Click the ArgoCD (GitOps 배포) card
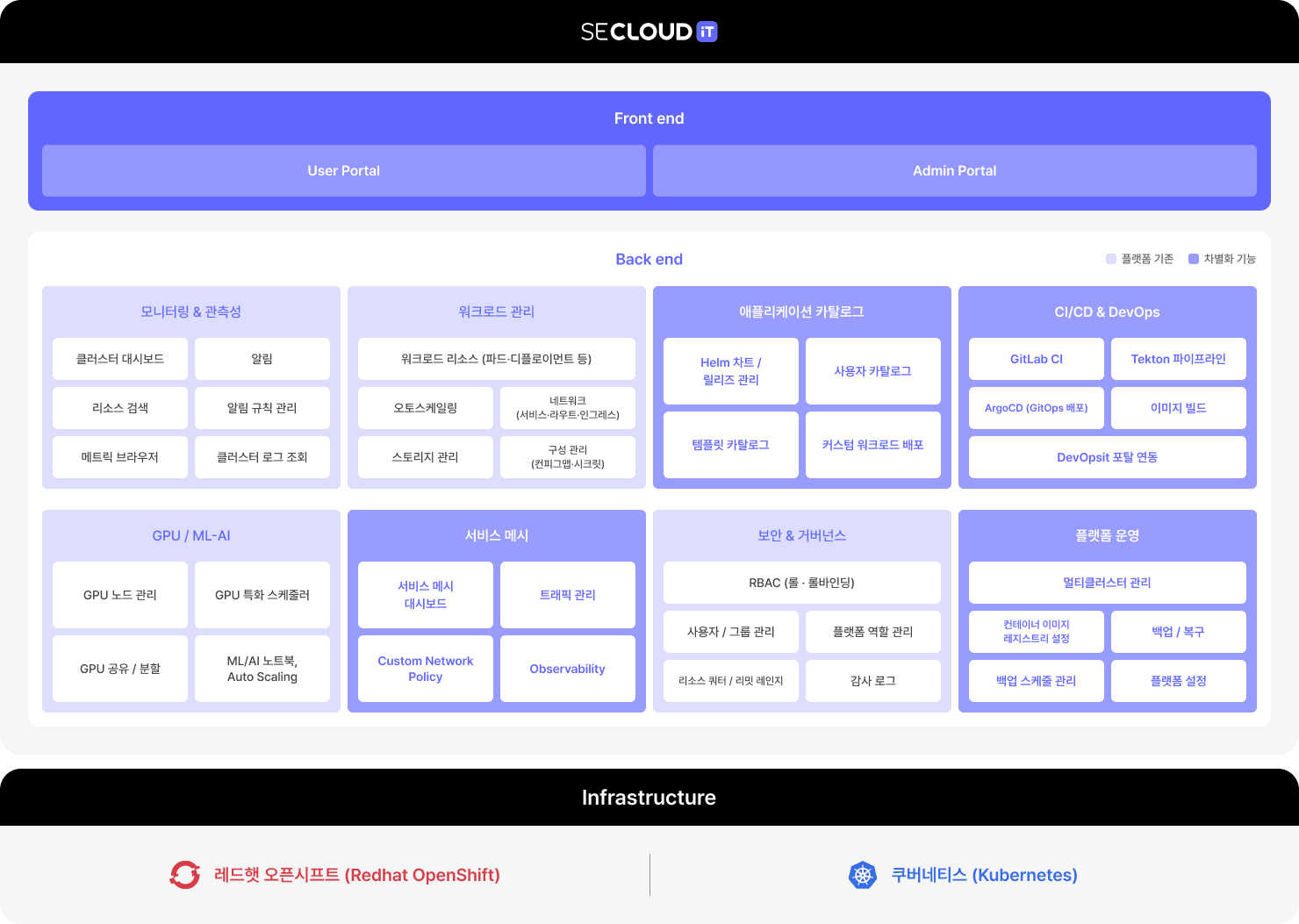This screenshot has height=924, width=1299. 1037,408
